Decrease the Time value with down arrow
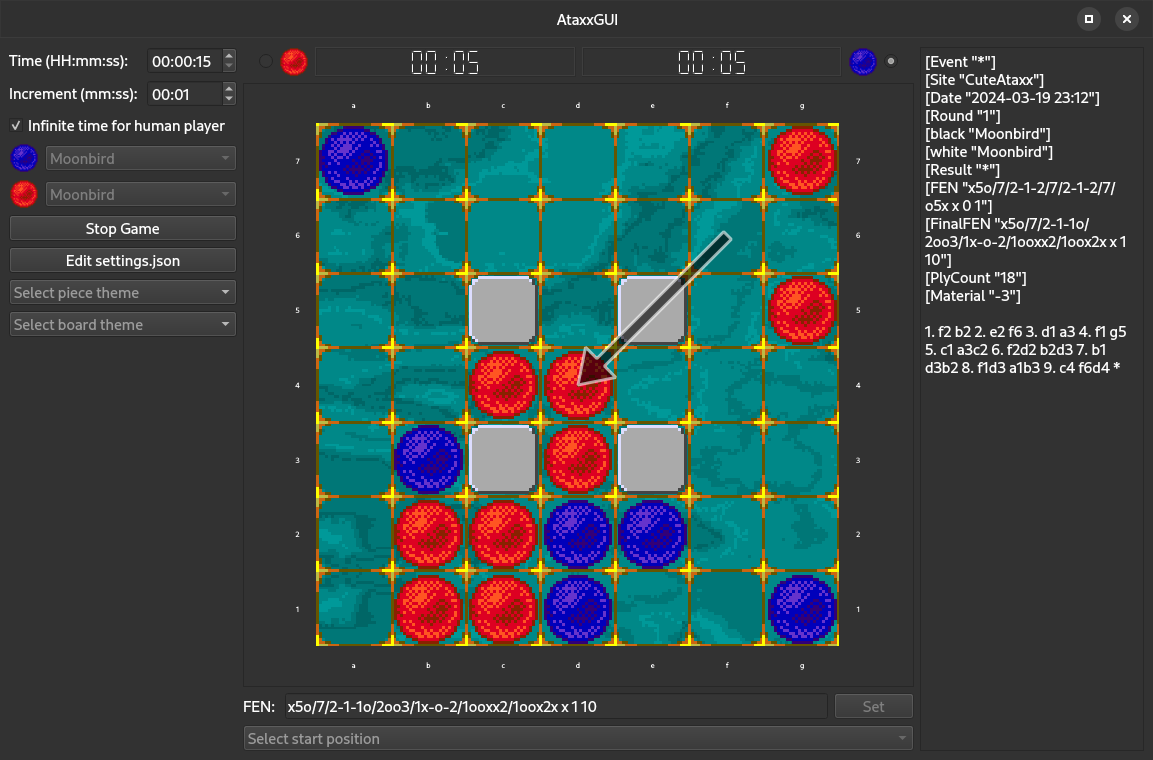1153x760 pixels. pyautogui.click(x=229, y=67)
